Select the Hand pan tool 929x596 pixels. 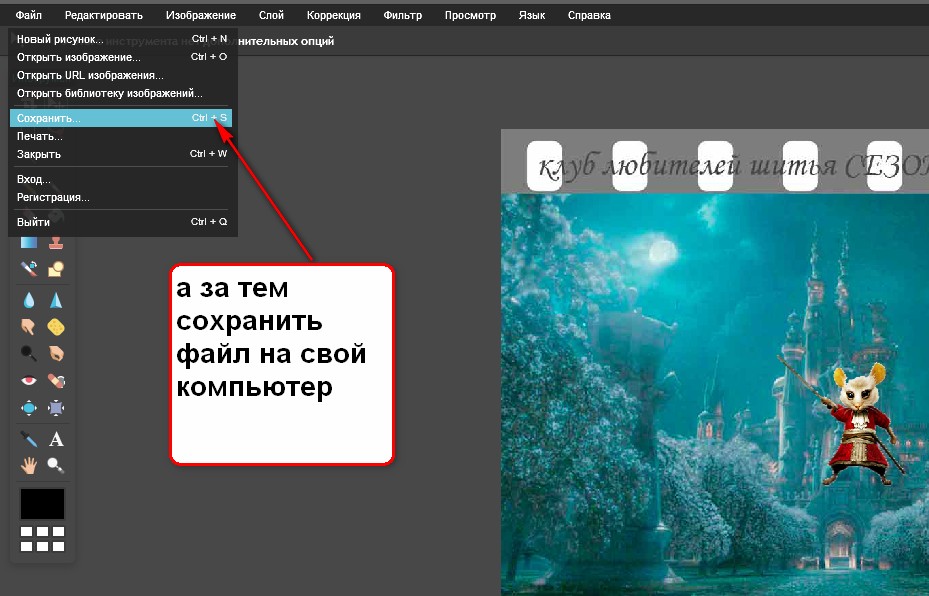(29, 465)
